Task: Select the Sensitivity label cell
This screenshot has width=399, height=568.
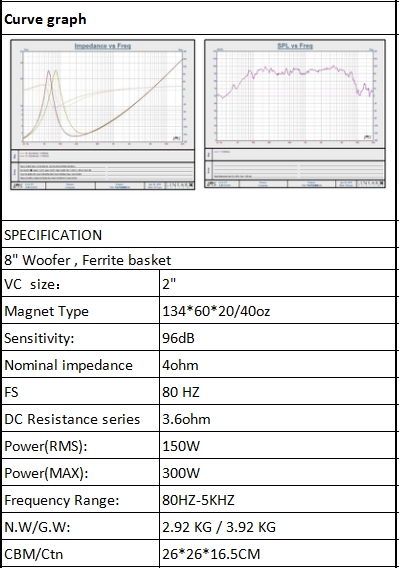Action: coord(80,337)
